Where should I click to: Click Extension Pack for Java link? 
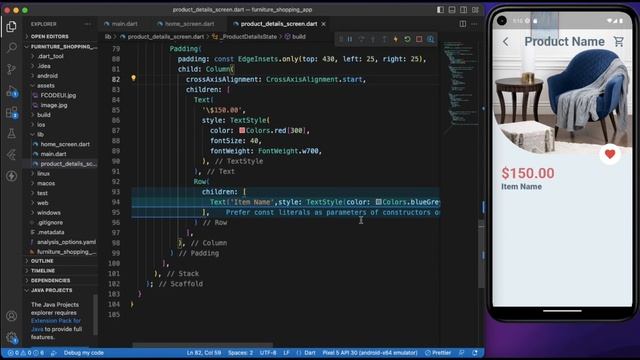[x=56, y=325]
